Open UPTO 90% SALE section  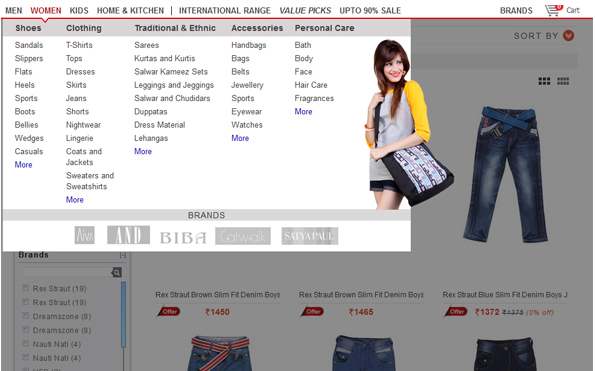click(x=370, y=11)
